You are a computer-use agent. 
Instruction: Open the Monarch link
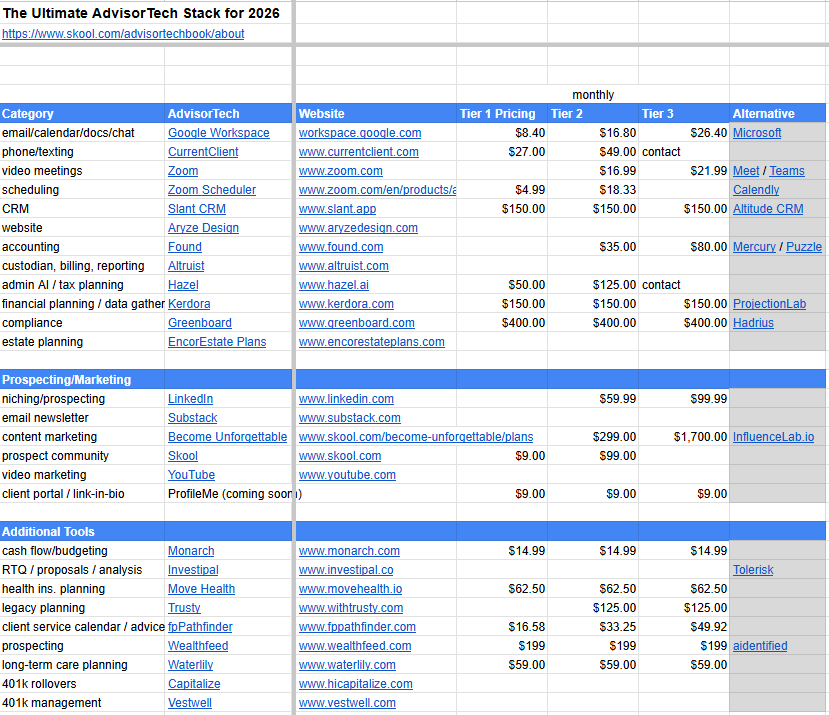(191, 551)
